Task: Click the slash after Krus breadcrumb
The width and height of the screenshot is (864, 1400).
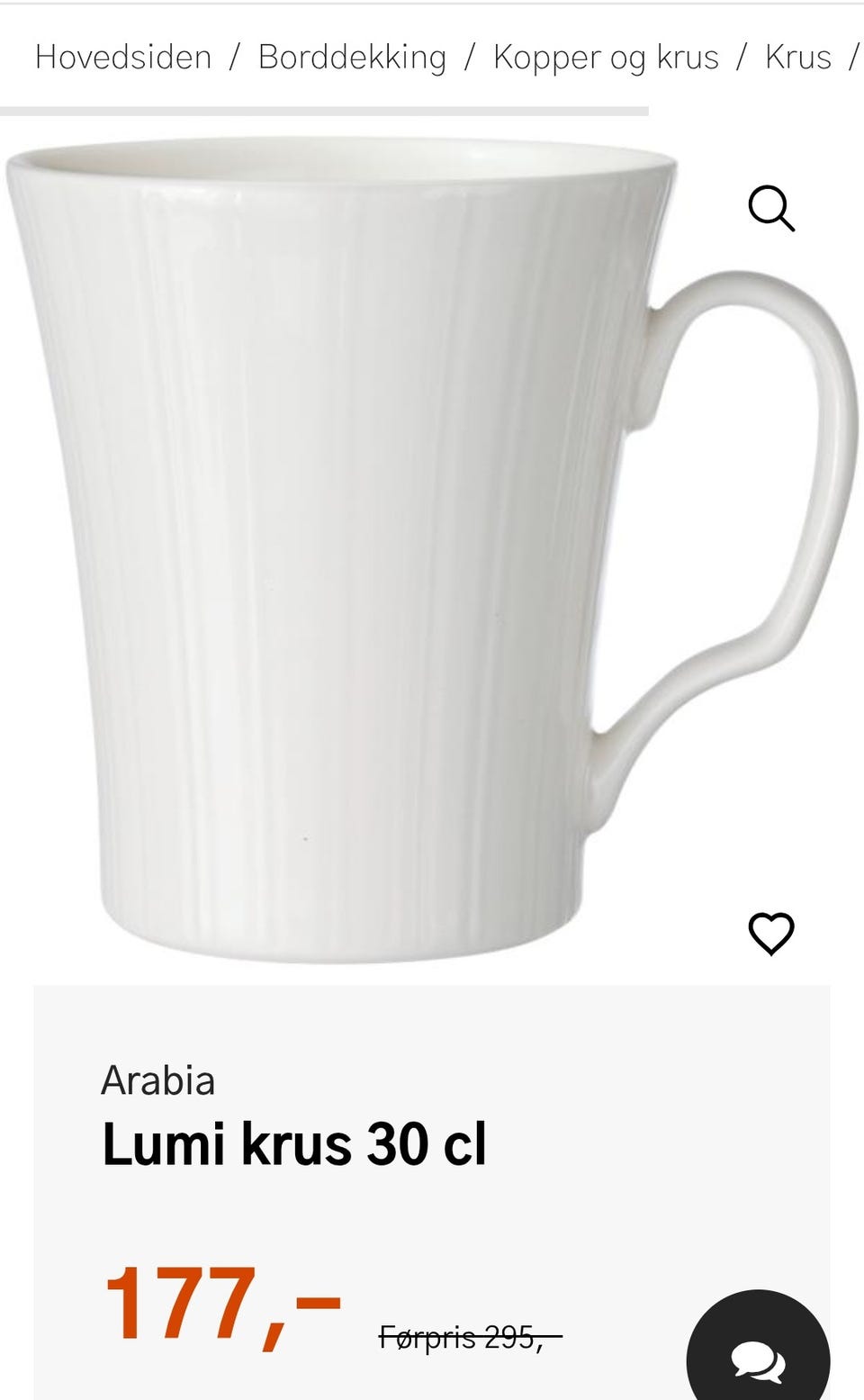Action: 853,57
